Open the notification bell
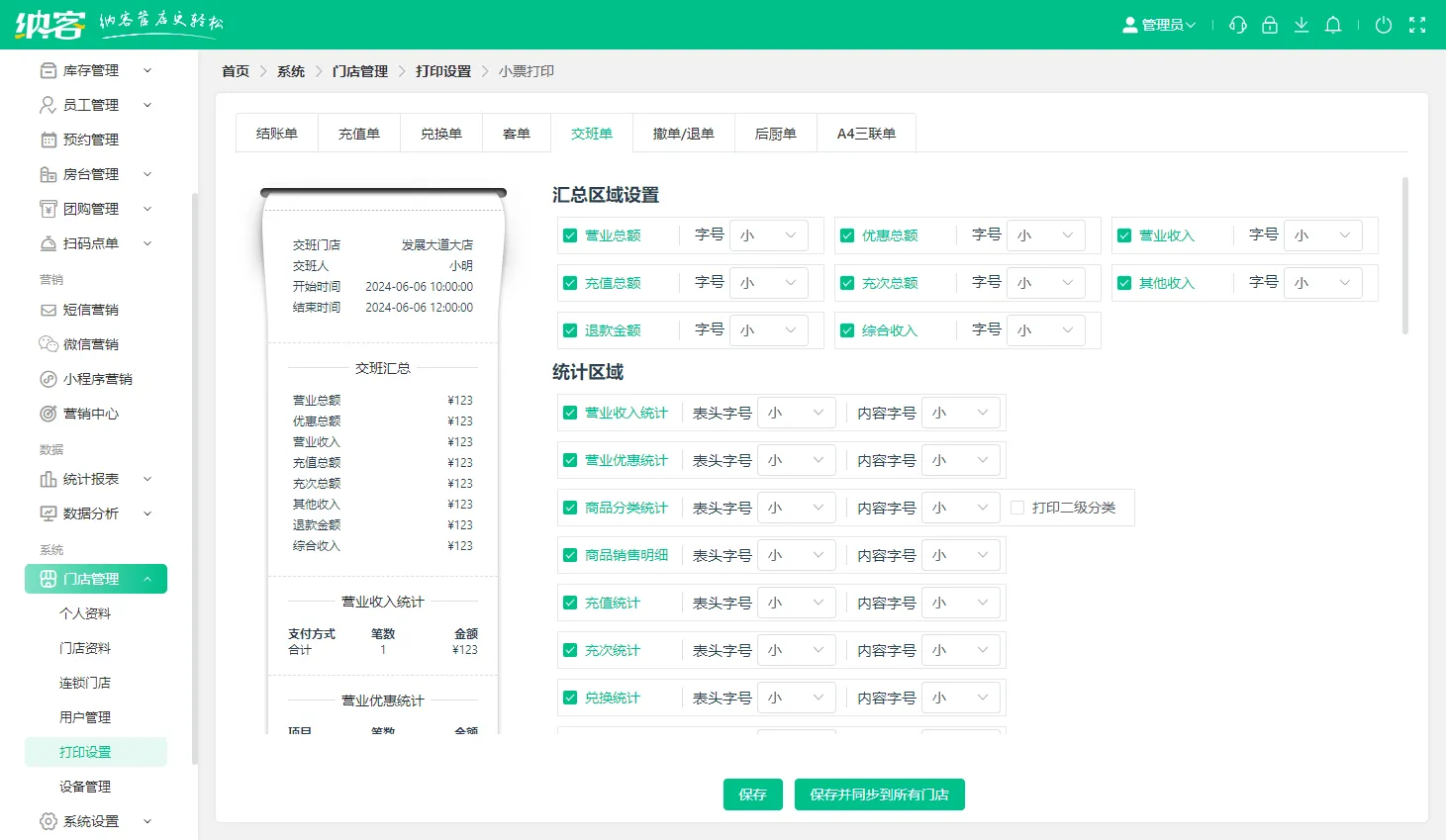The height and width of the screenshot is (840, 1446). click(1333, 25)
